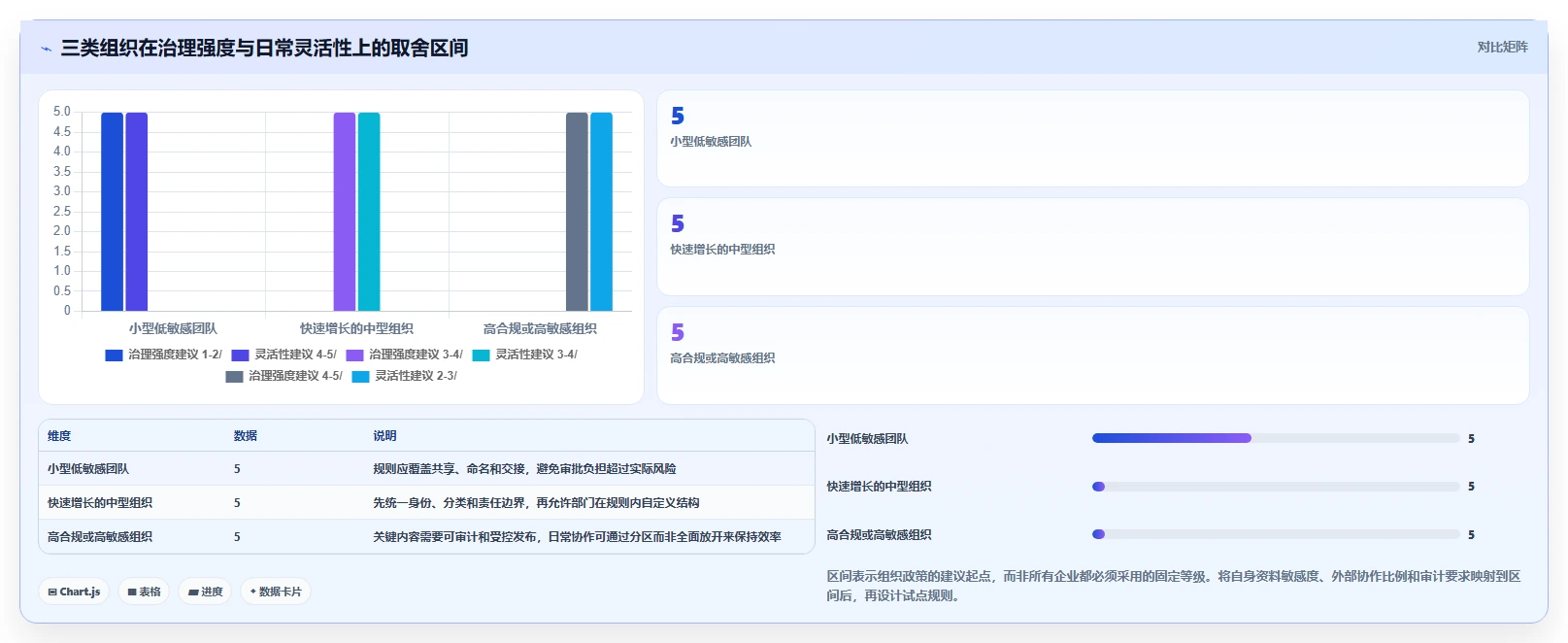
Task: Click the table text 规则应覆盖共享、命名和交接
Action: point(450,469)
